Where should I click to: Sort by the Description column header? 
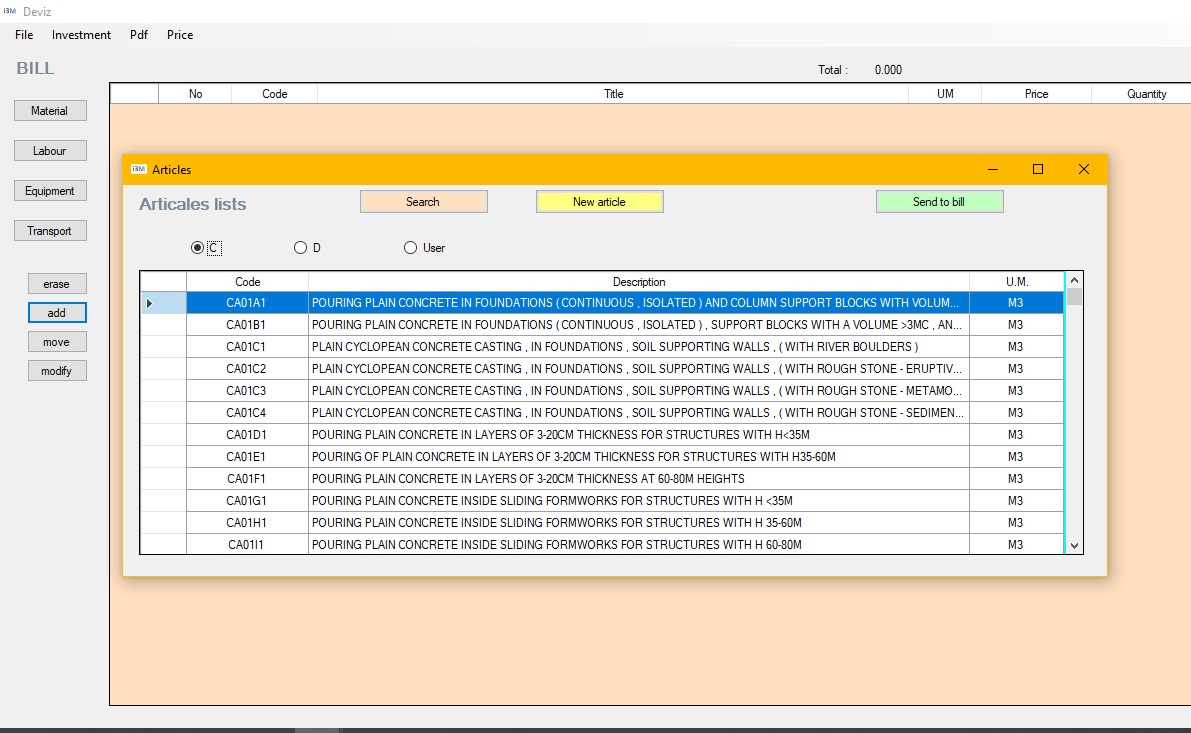pos(638,282)
